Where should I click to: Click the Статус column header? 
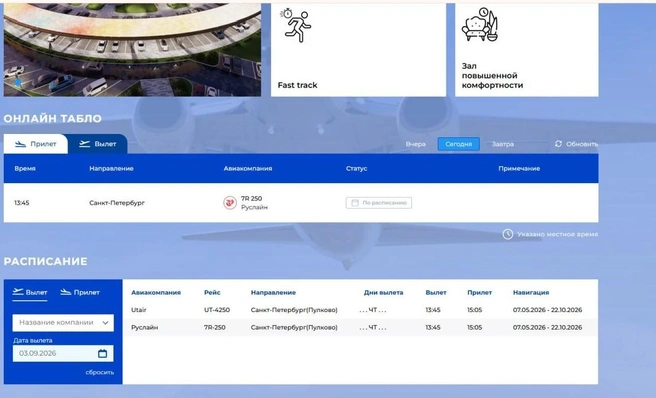[x=356, y=169]
